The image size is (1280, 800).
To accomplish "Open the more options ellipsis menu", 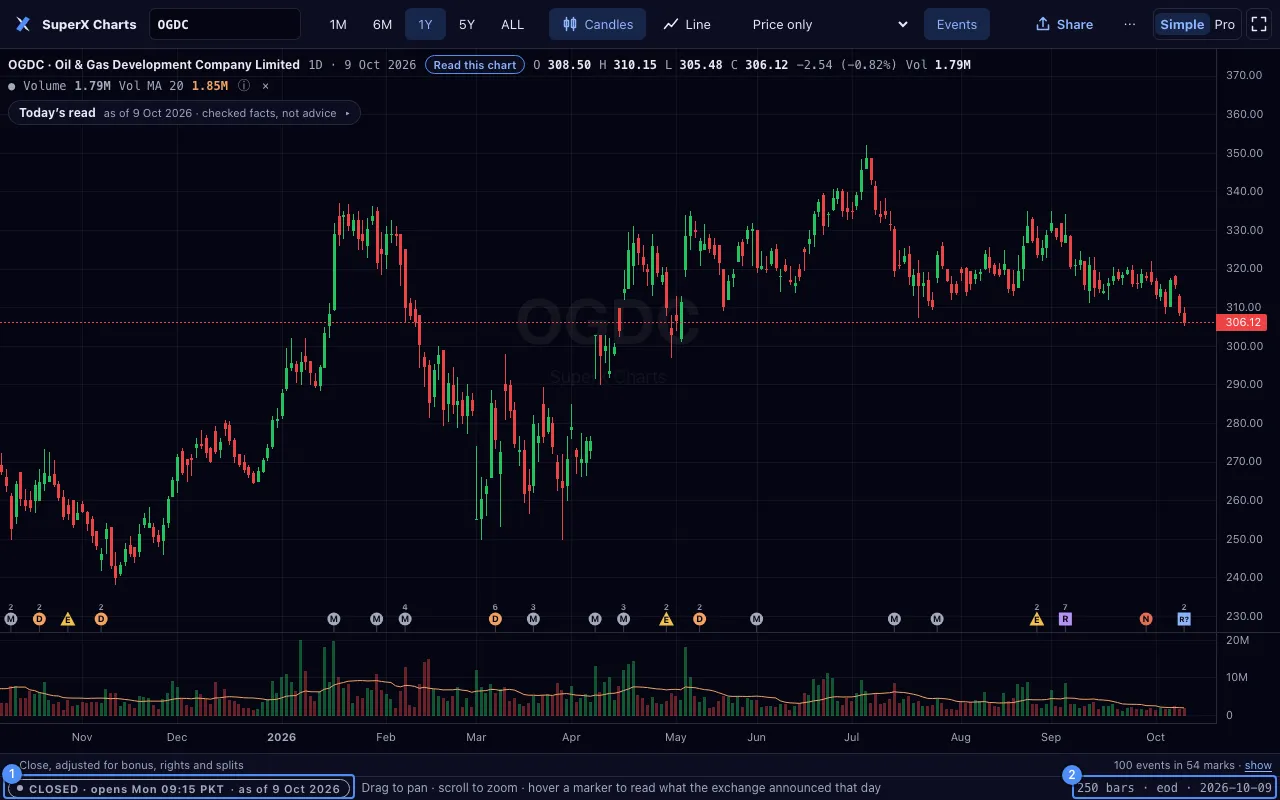I will coord(1130,24).
